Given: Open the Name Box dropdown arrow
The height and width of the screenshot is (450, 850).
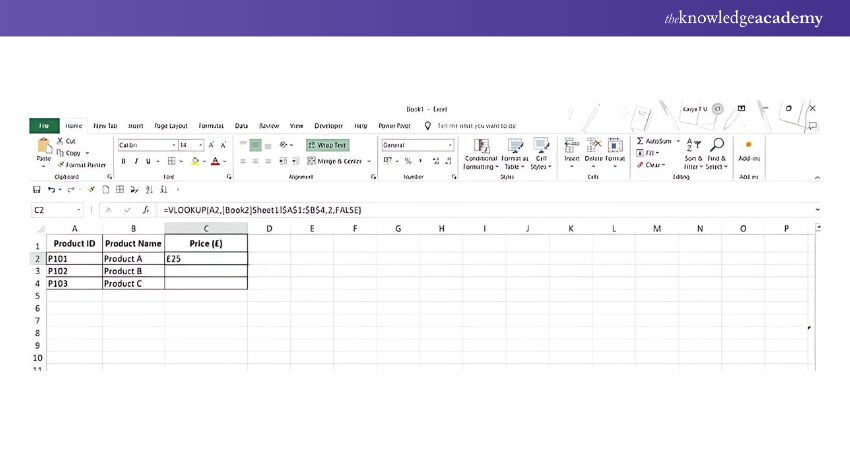Looking at the screenshot, I should 79,211.
